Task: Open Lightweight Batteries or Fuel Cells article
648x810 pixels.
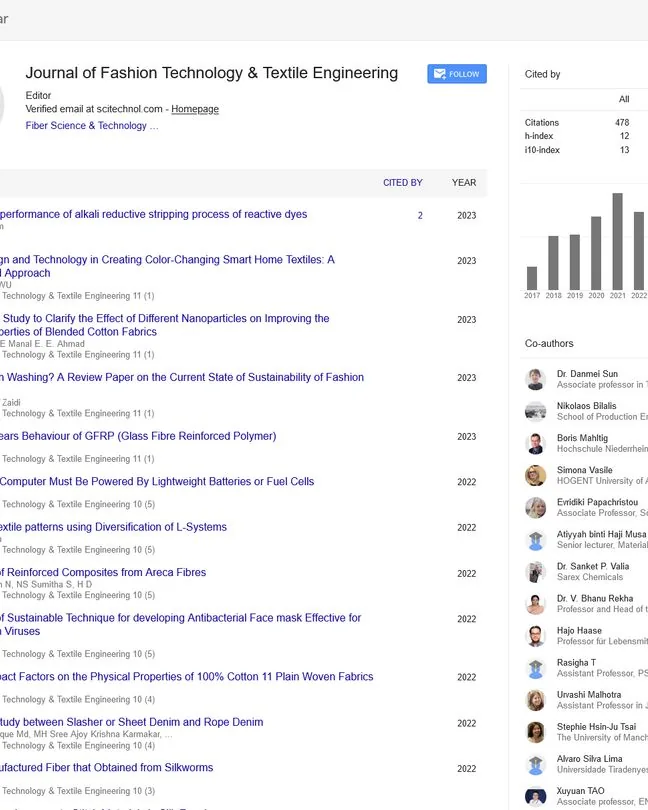Action: point(157,482)
